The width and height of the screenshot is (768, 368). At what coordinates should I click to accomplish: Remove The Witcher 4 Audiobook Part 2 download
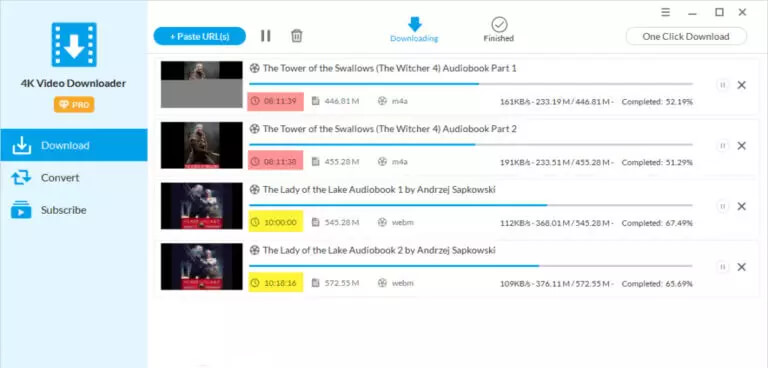pyautogui.click(x=742, y=146)
